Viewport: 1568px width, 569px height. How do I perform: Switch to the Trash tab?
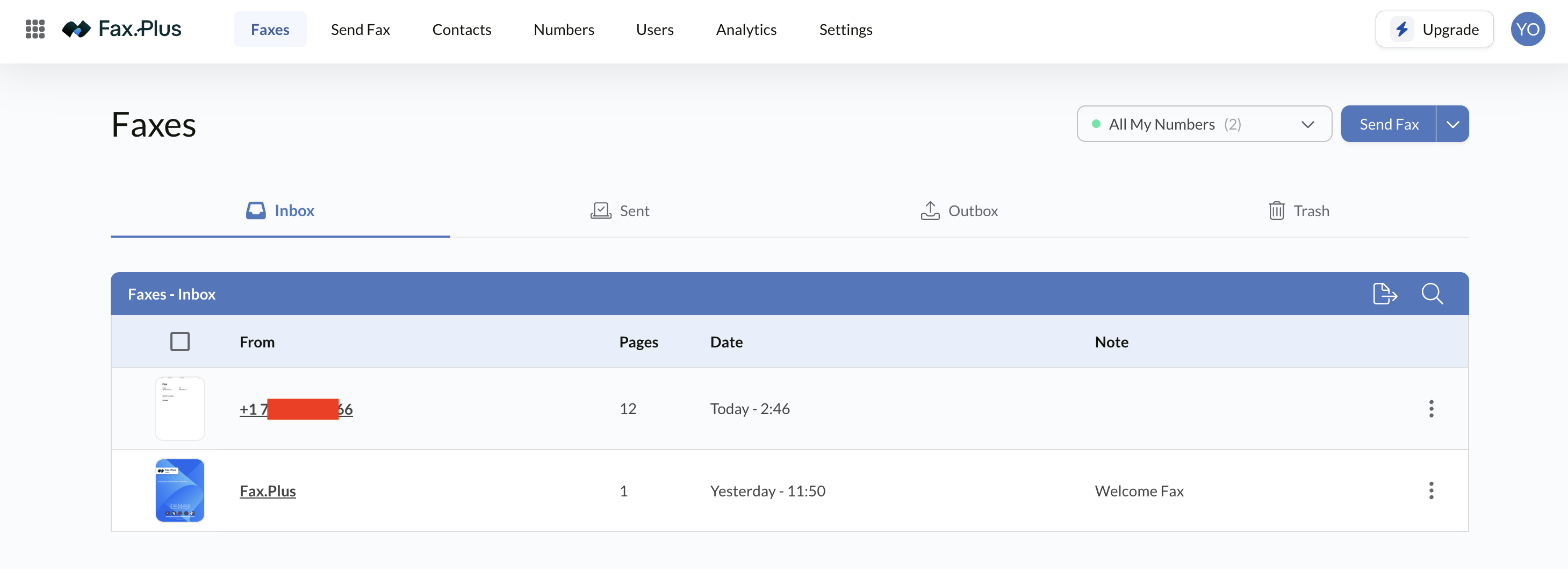tap(1299, 211)
